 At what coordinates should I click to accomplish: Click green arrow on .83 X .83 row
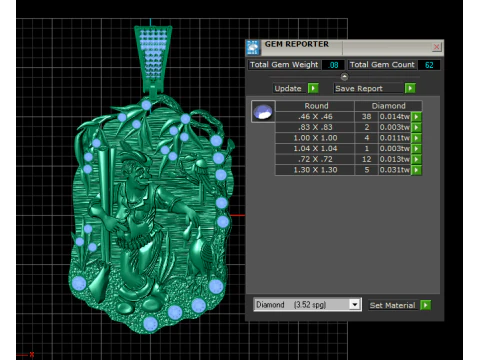click(416, 127)
